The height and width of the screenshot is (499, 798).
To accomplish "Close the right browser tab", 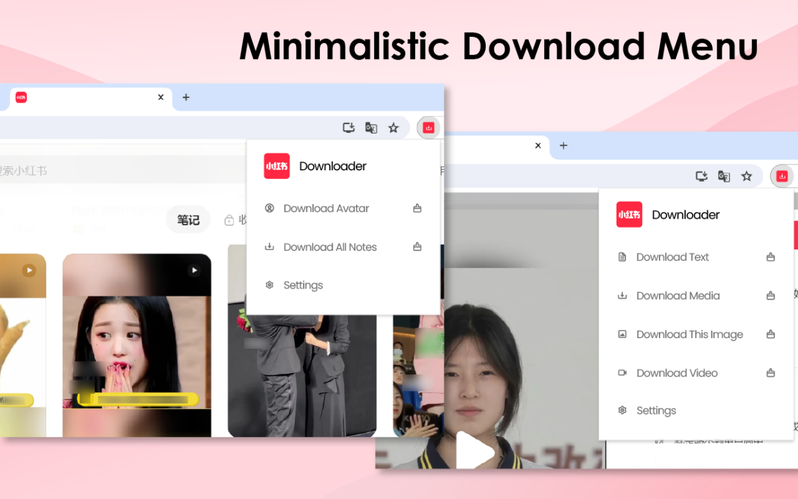I will click(x=538, y=146).
